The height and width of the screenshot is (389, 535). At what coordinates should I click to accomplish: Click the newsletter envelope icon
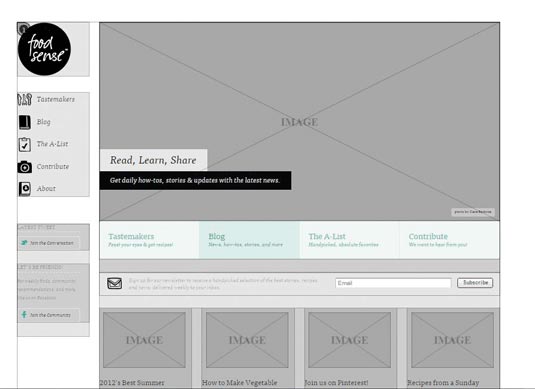point(114,283)
